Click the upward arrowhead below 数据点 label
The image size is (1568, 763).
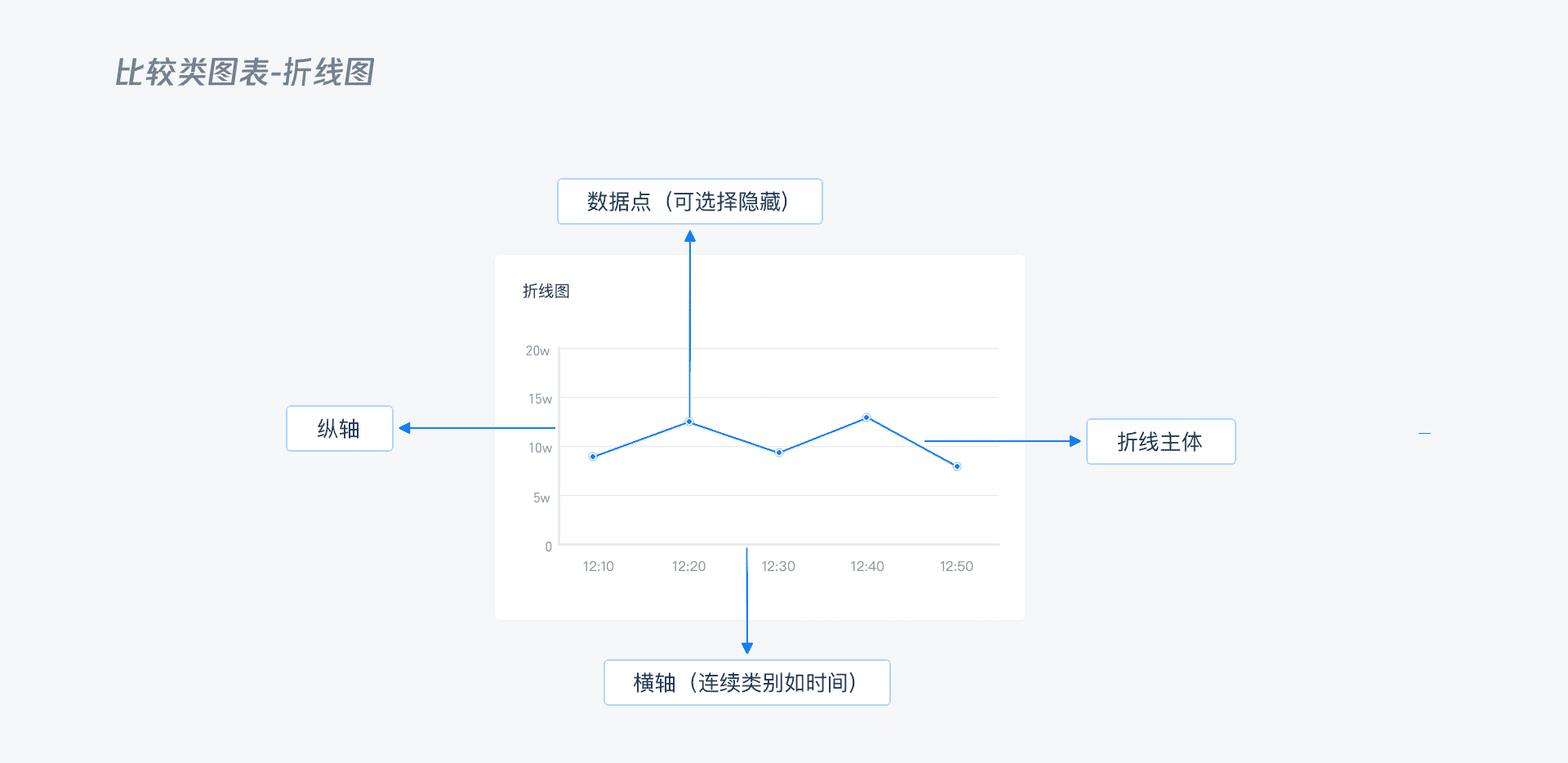click(x=690, y=237)
